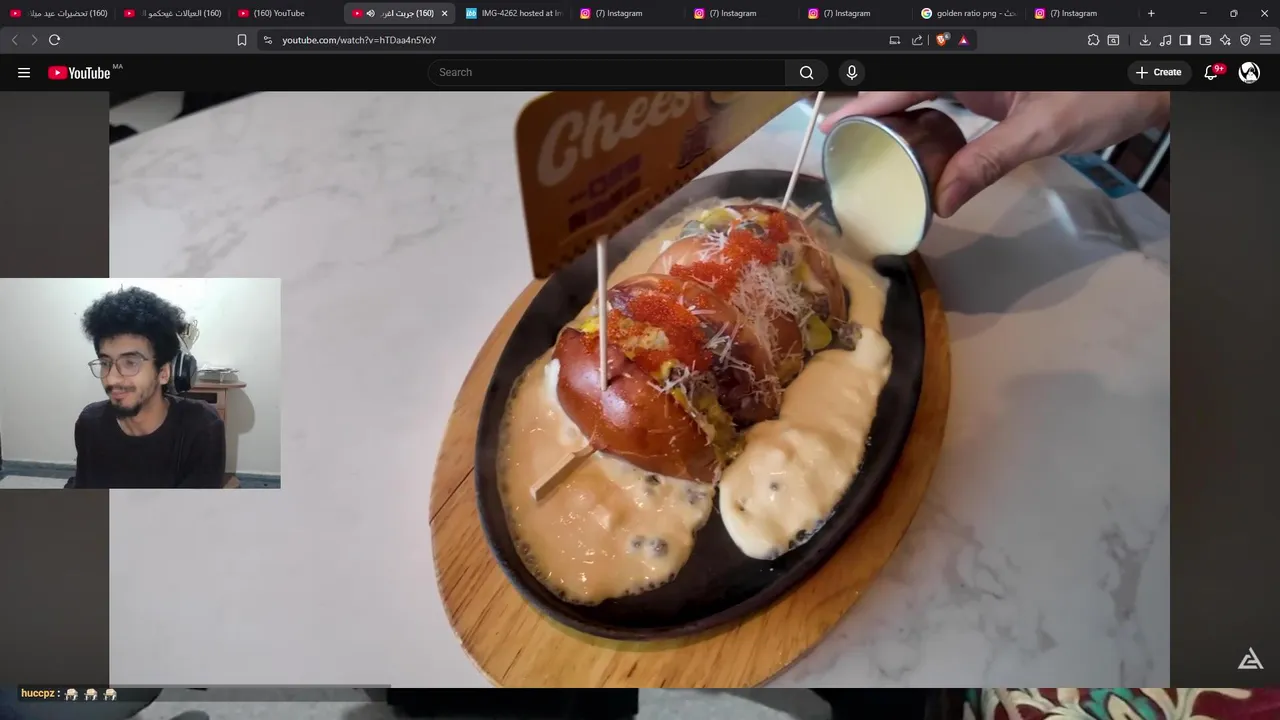This screenshot has width=1280, height=720.
Task: Restore down the browser window
Action: [x=1233, y=13]
